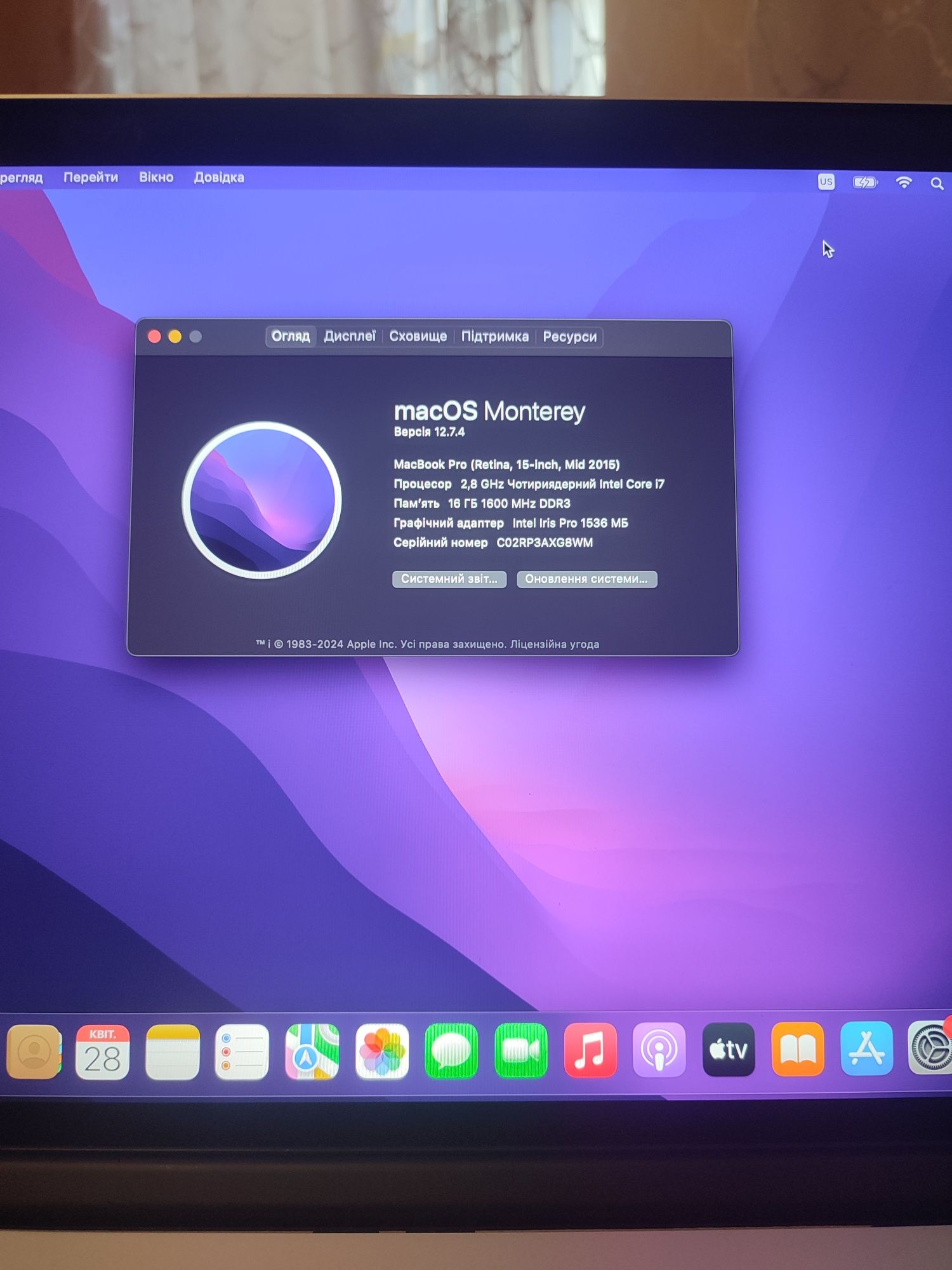Open the Ліцензійна угода link
The width and height of the screenshot is (952, 1270).
pos(555,644)
